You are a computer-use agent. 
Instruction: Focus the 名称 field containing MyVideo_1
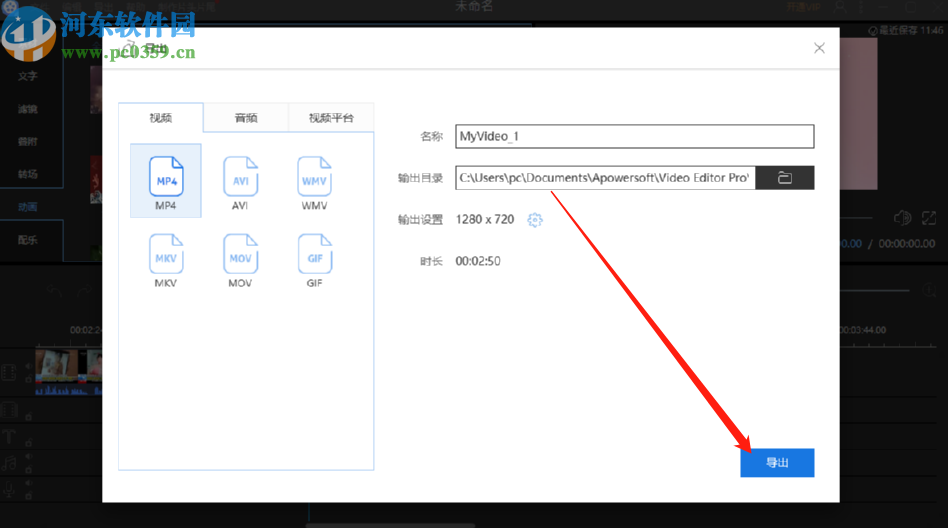click(635, 136)
